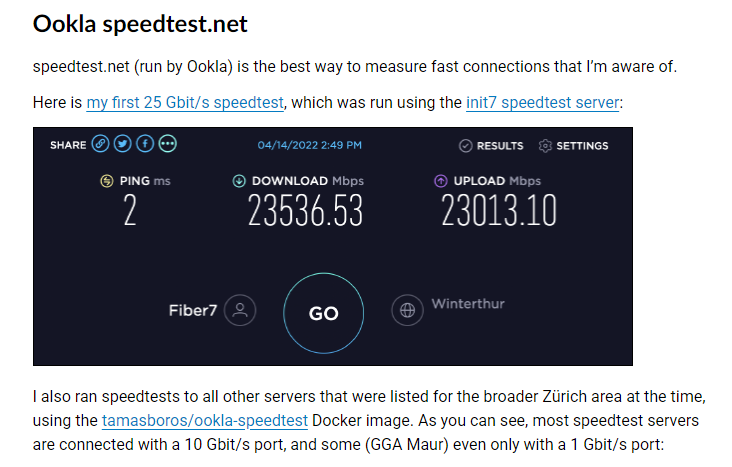This screenshot has width=732, height=467.
Task: Click the Winterthur server globe icon
Action: point(407,310)
